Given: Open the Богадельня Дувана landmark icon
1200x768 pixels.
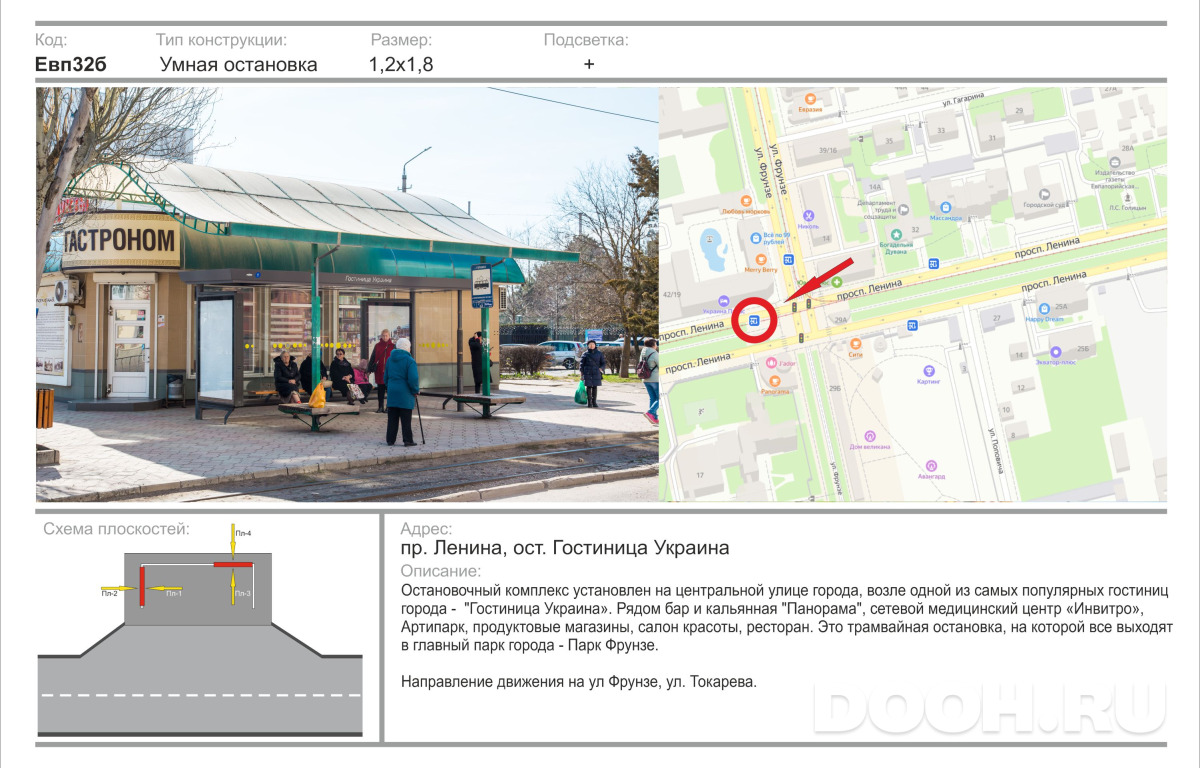Looking at the screenshot, I should (896, 234).
